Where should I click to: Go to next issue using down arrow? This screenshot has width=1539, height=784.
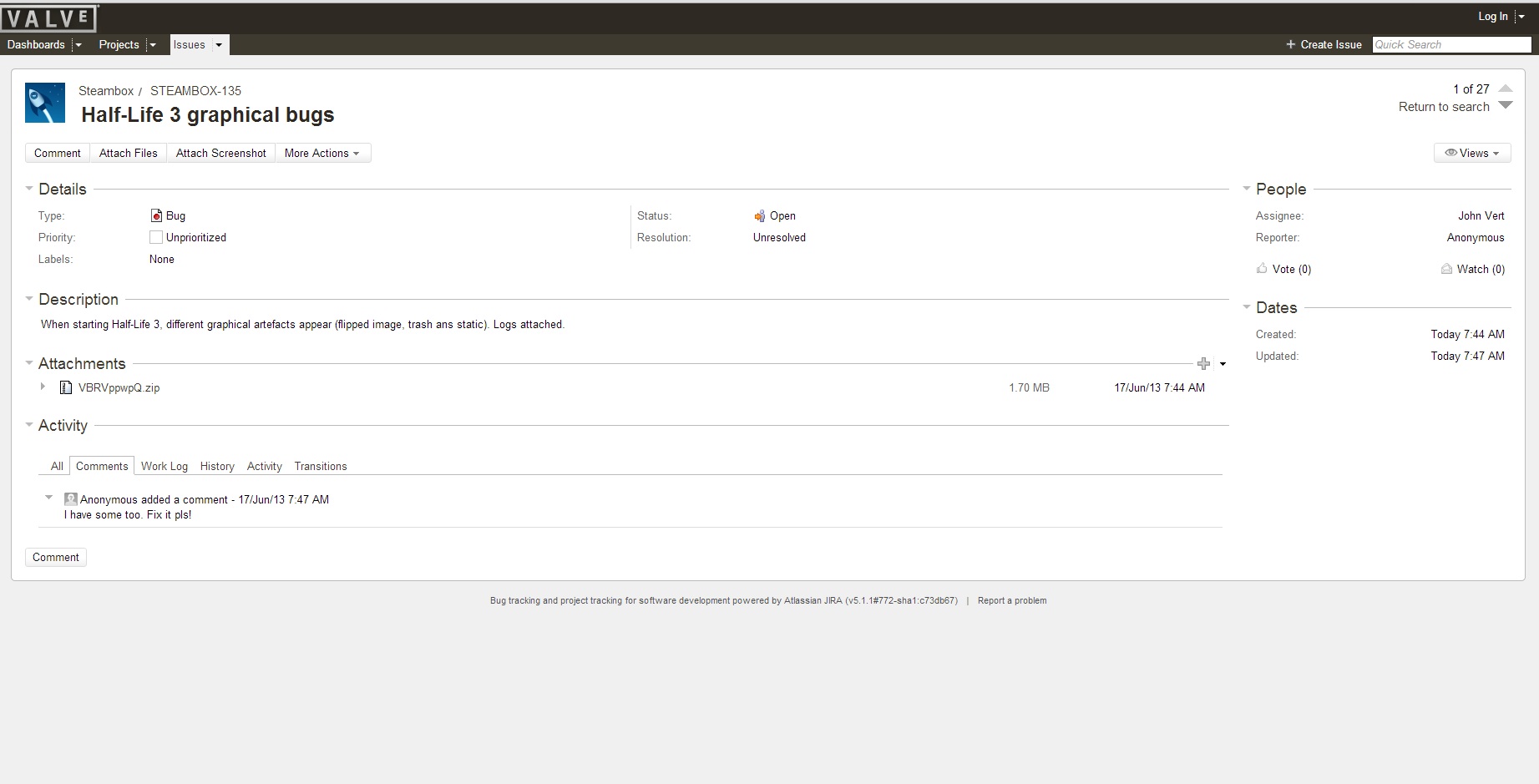(1506, 106)
